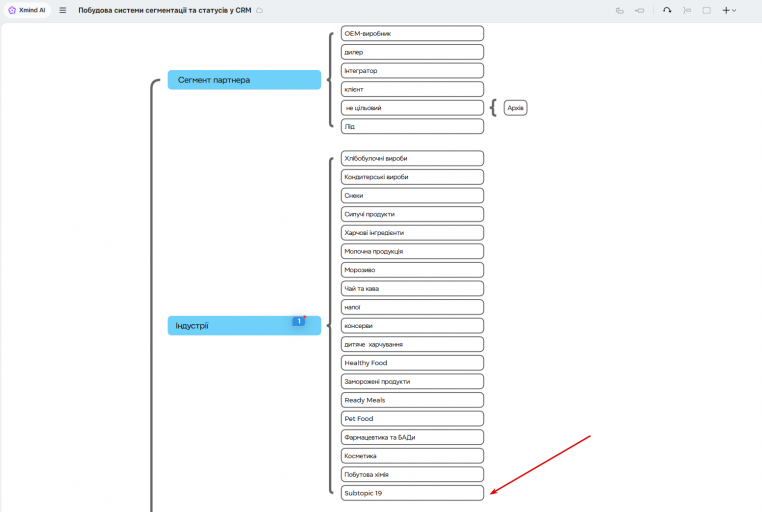Screen dimensions: 762x512
Task: Select the Лід subtopic
Action: coord(412,126)
